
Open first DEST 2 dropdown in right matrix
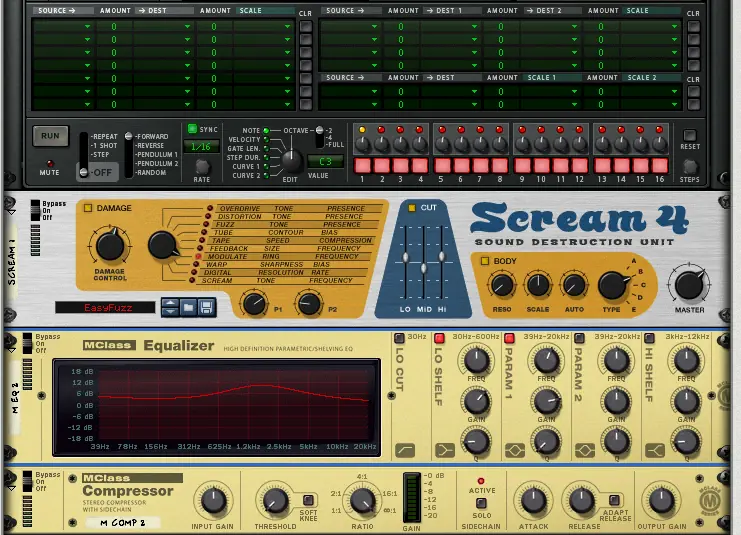point(550,26)
